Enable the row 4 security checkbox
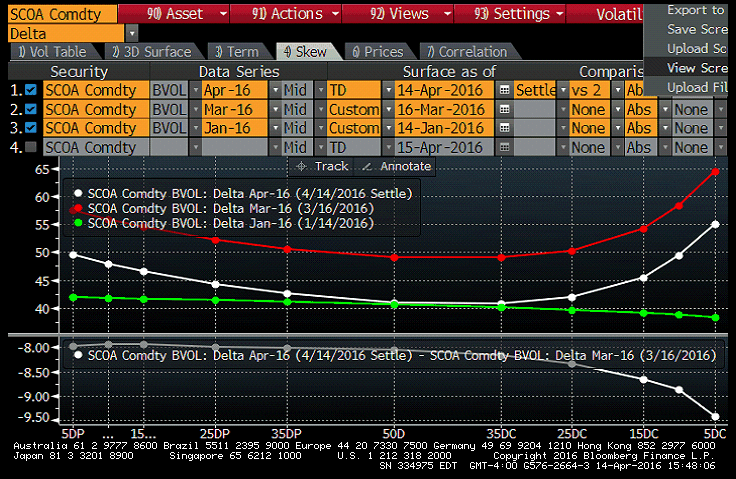Viewport: 736px width, 479px height. (x=30, y=147)
